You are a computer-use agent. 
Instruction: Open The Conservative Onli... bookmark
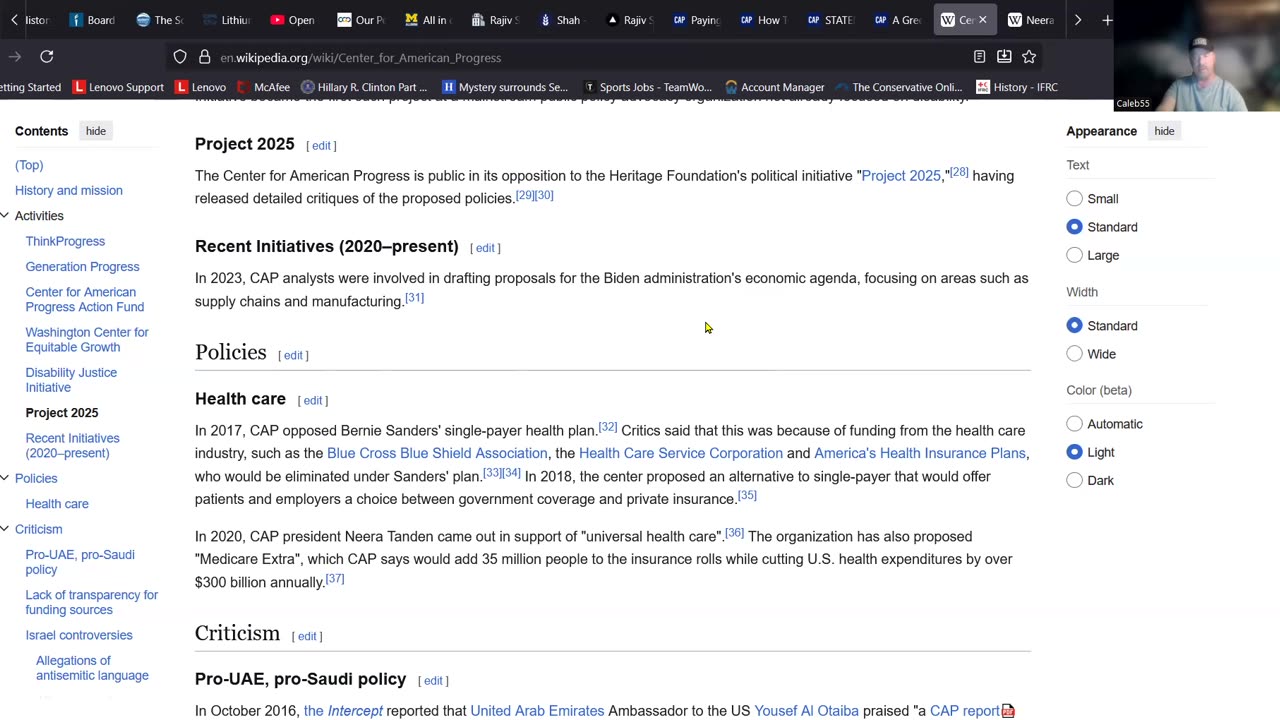899,87
